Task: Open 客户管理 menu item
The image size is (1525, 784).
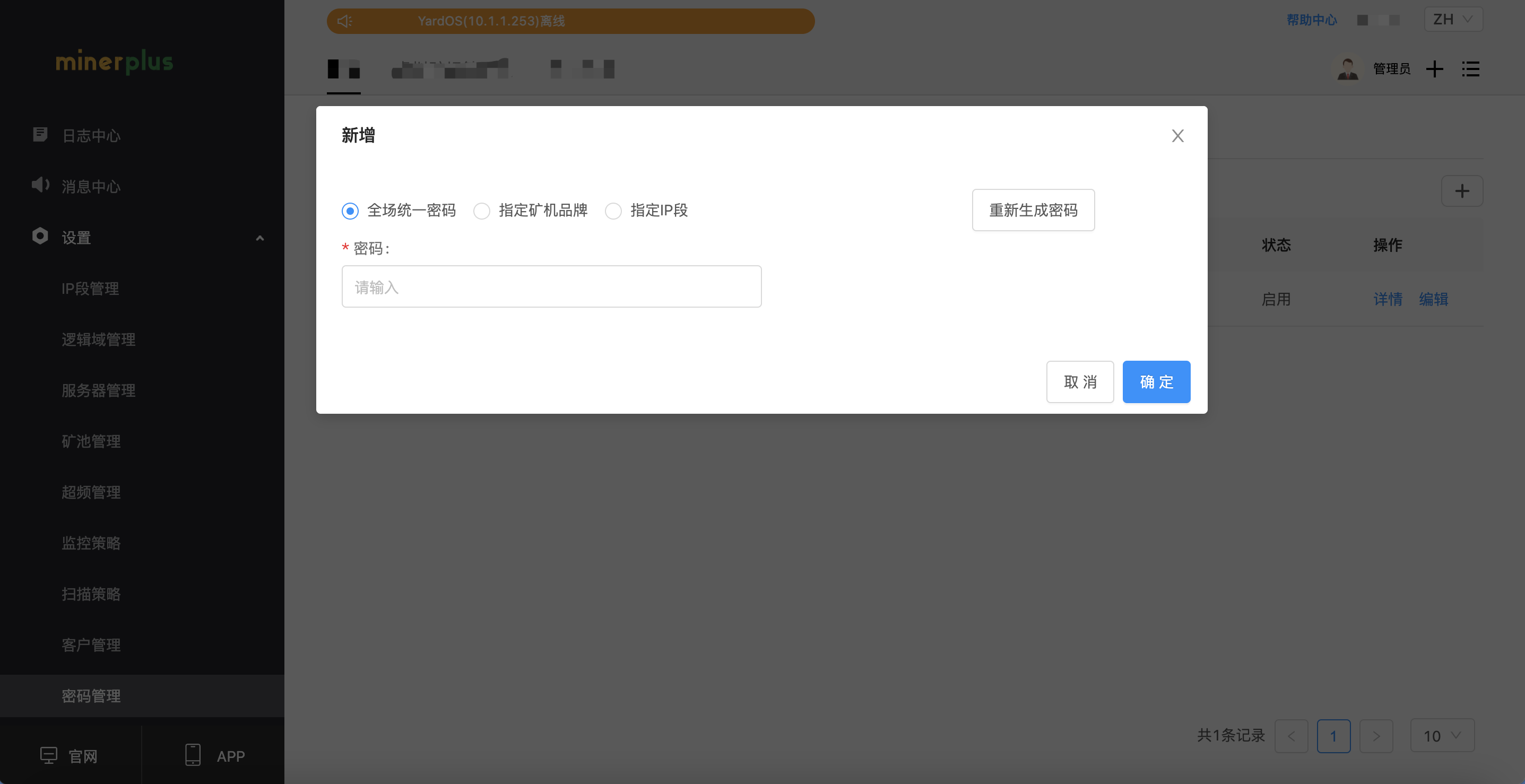Action: pos(91,645)
